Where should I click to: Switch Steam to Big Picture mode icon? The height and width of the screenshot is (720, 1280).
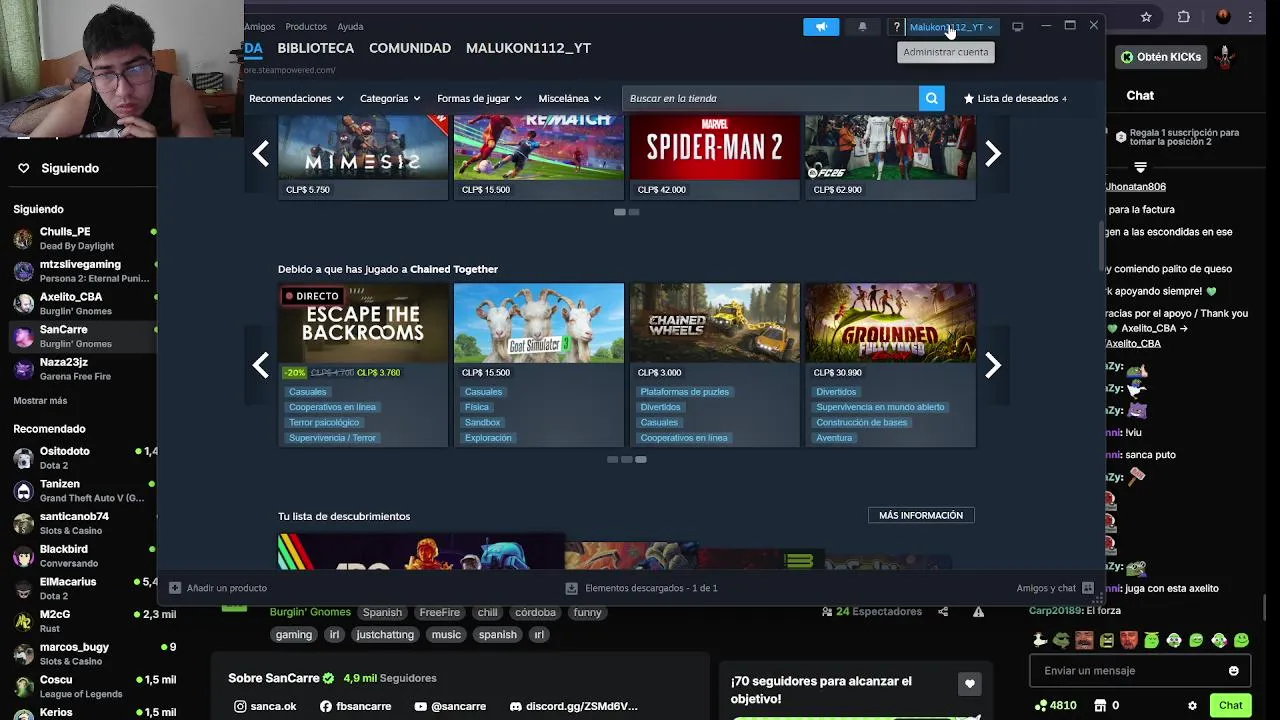tap(1018, 27)
